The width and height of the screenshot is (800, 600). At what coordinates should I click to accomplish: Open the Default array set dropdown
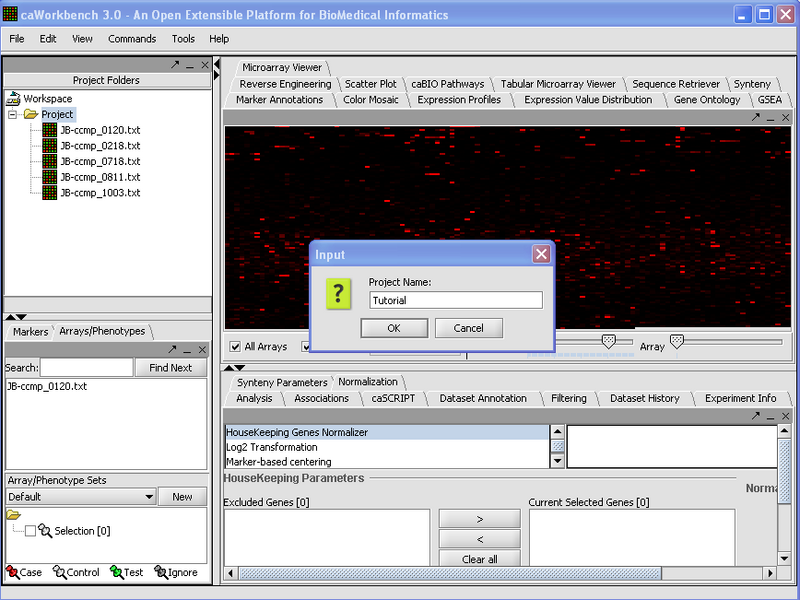149,497
